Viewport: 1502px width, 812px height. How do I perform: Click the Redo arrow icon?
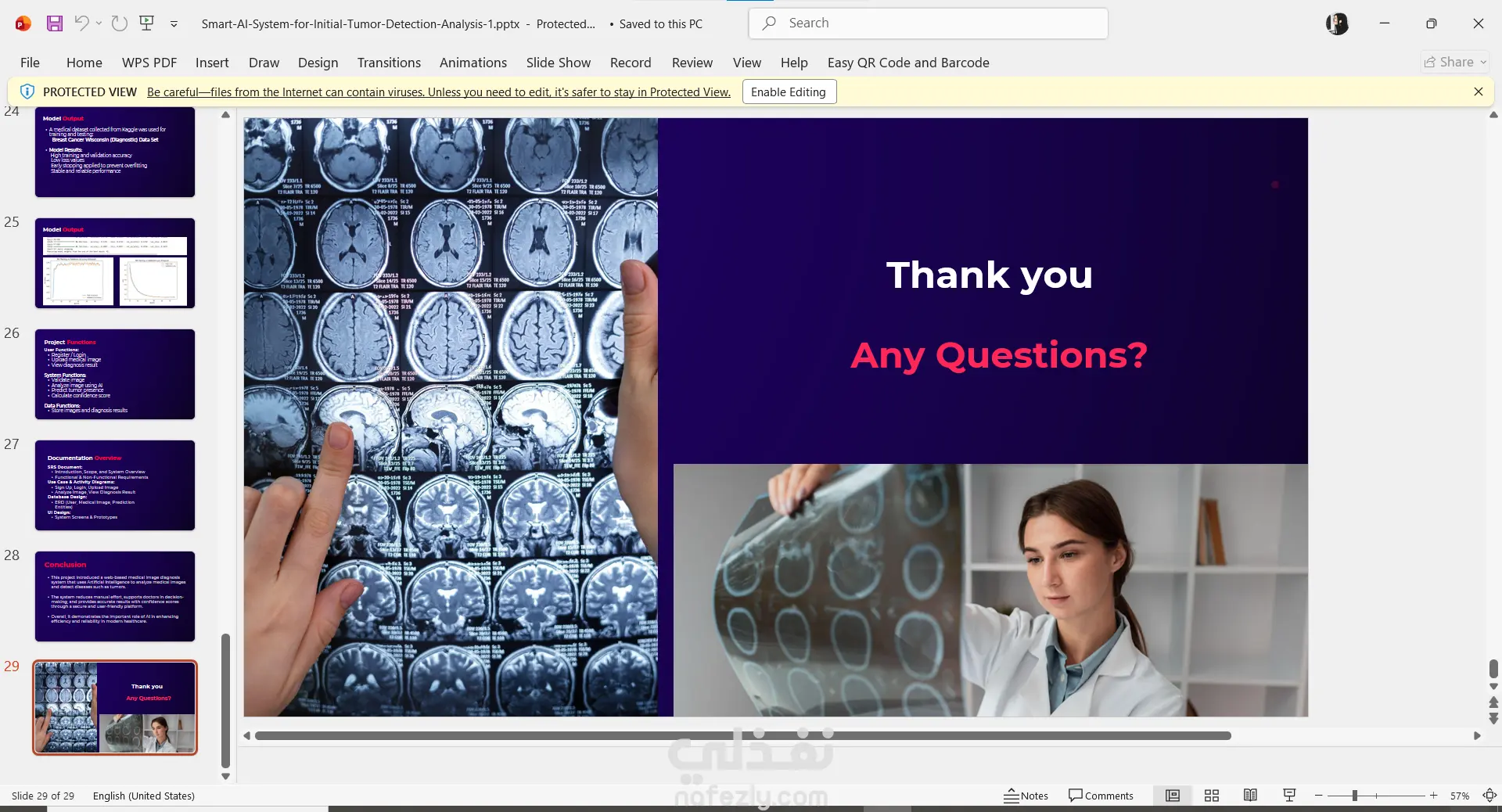click(x=120, y=23)
